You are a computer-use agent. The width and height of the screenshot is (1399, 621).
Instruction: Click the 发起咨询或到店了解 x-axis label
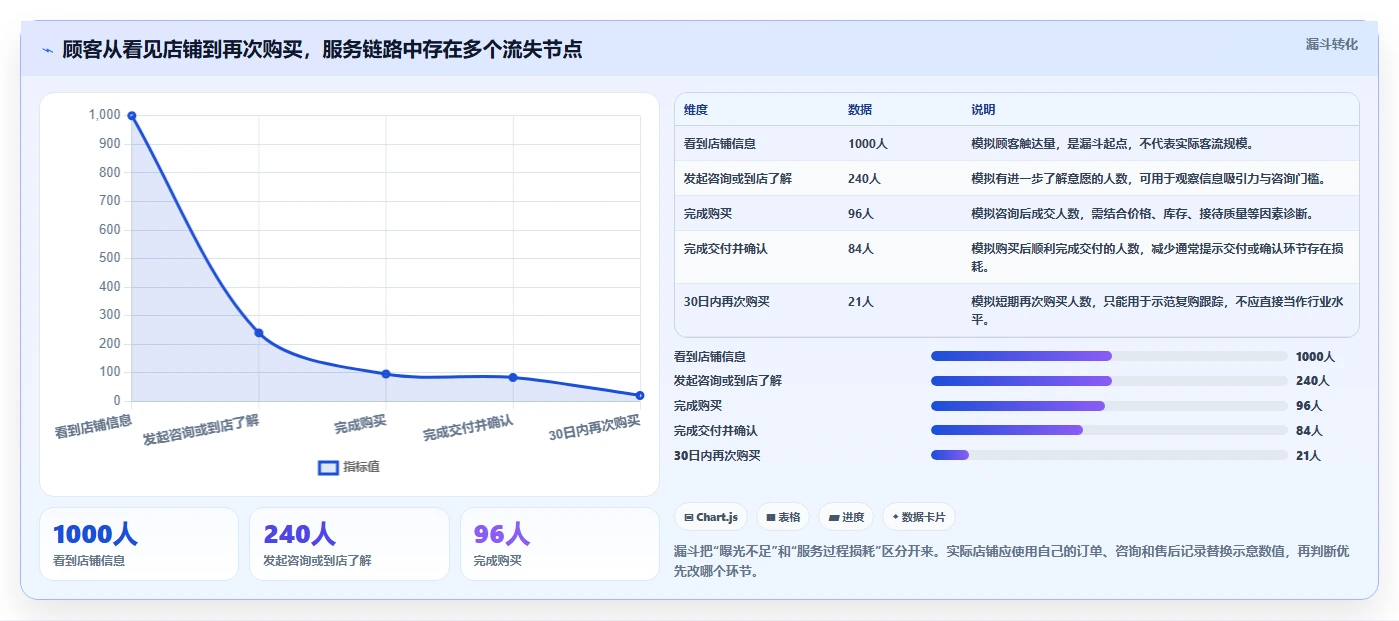point(201,429)
